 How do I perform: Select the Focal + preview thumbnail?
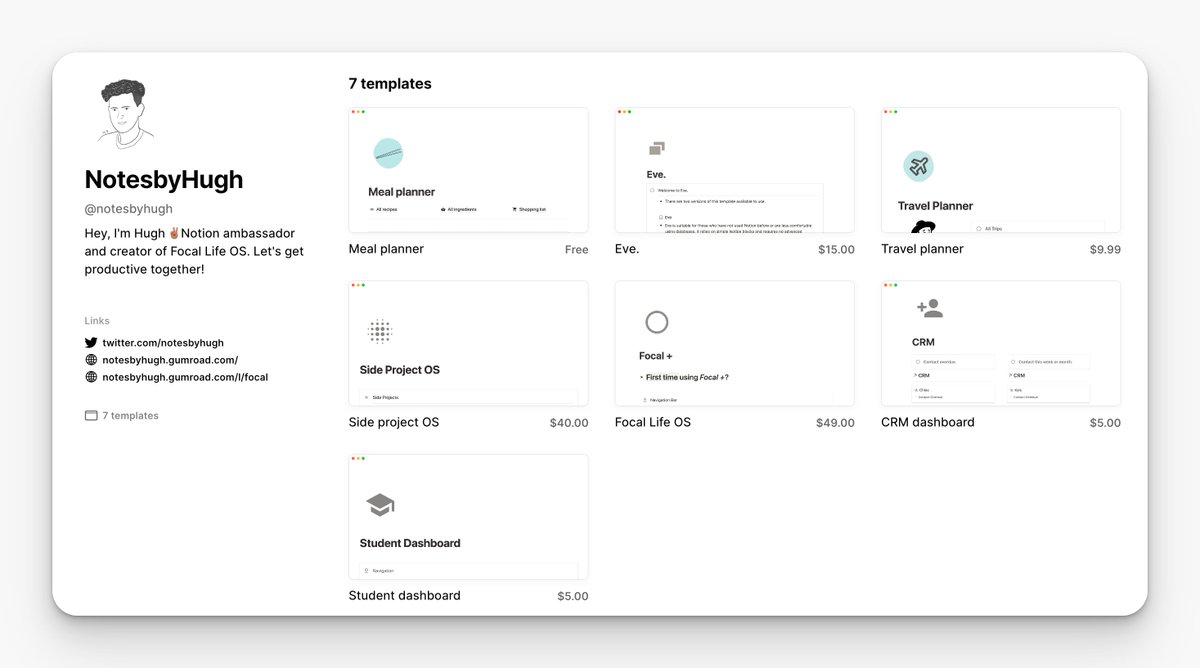735,343
